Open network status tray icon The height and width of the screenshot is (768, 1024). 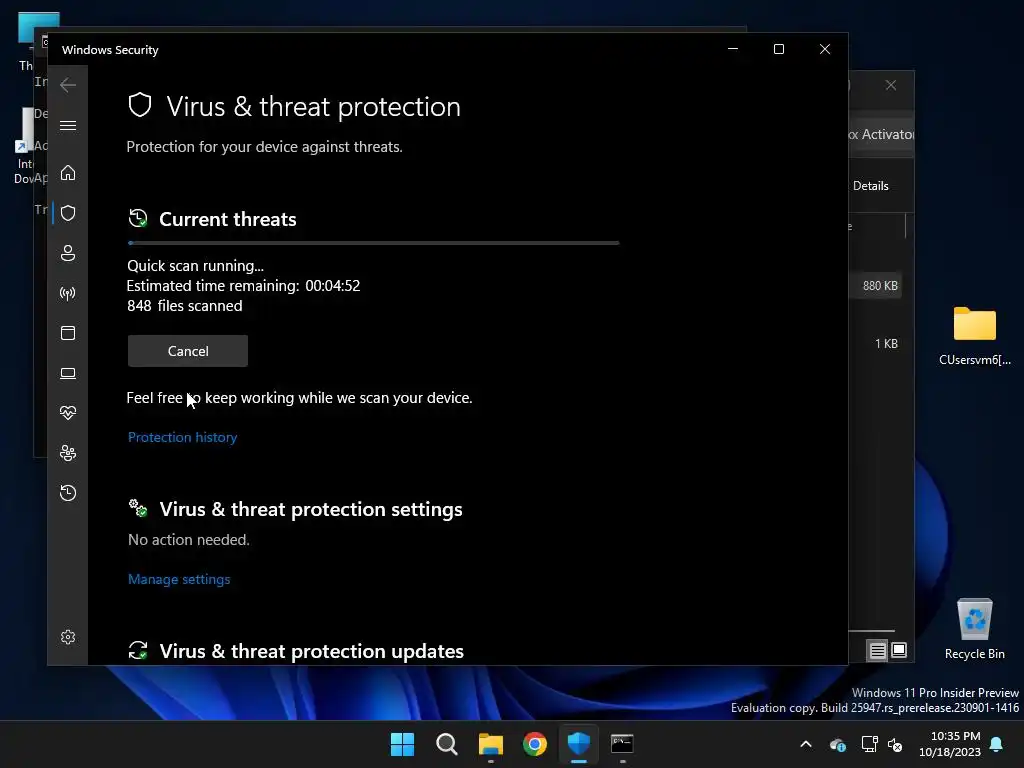click(x=869, y=744)
